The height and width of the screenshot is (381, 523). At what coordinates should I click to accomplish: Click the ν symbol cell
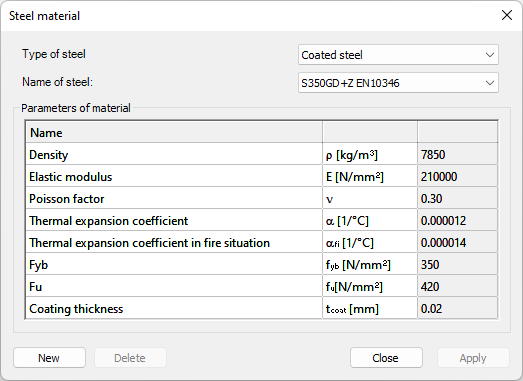point(370,199)
